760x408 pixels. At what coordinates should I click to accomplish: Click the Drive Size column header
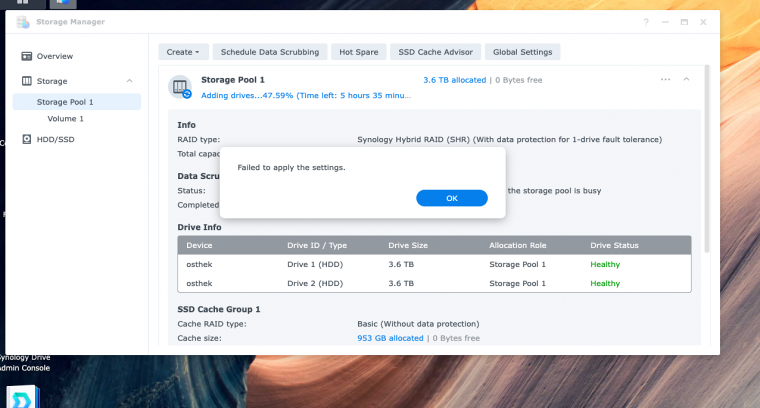[x=408, y=245]
